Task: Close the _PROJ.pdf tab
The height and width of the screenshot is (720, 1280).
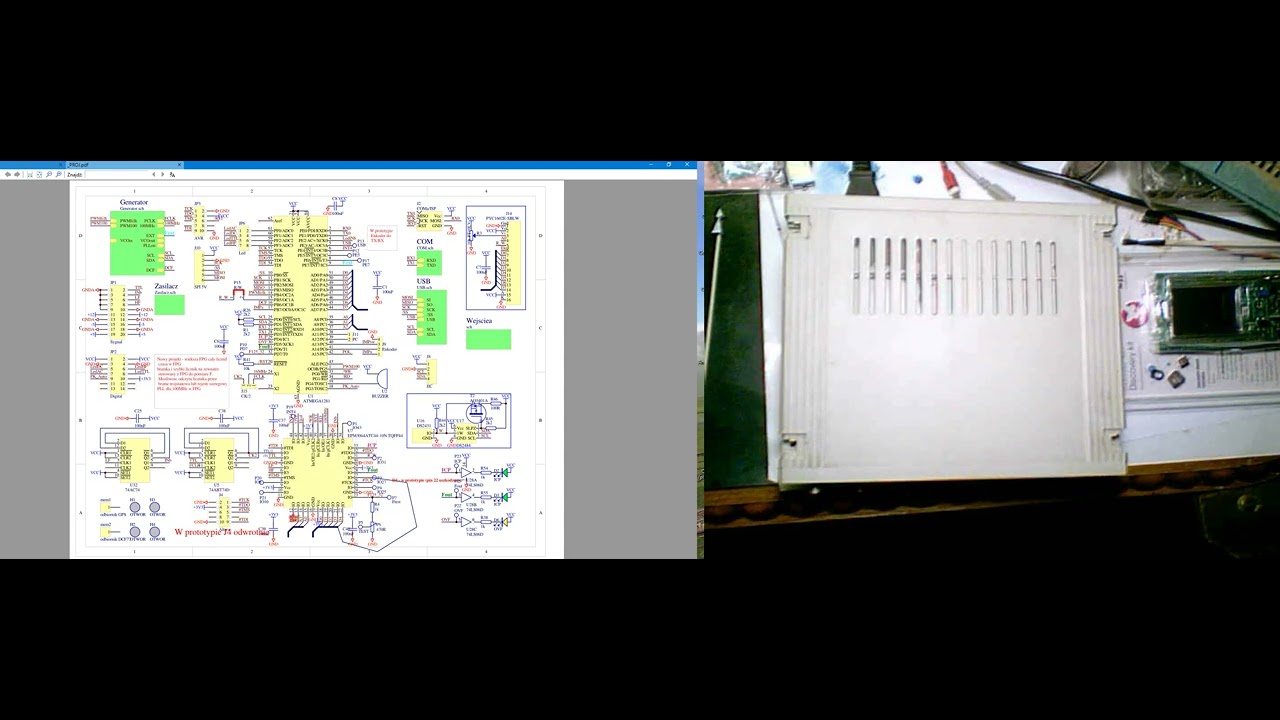Action: [179, 165]
